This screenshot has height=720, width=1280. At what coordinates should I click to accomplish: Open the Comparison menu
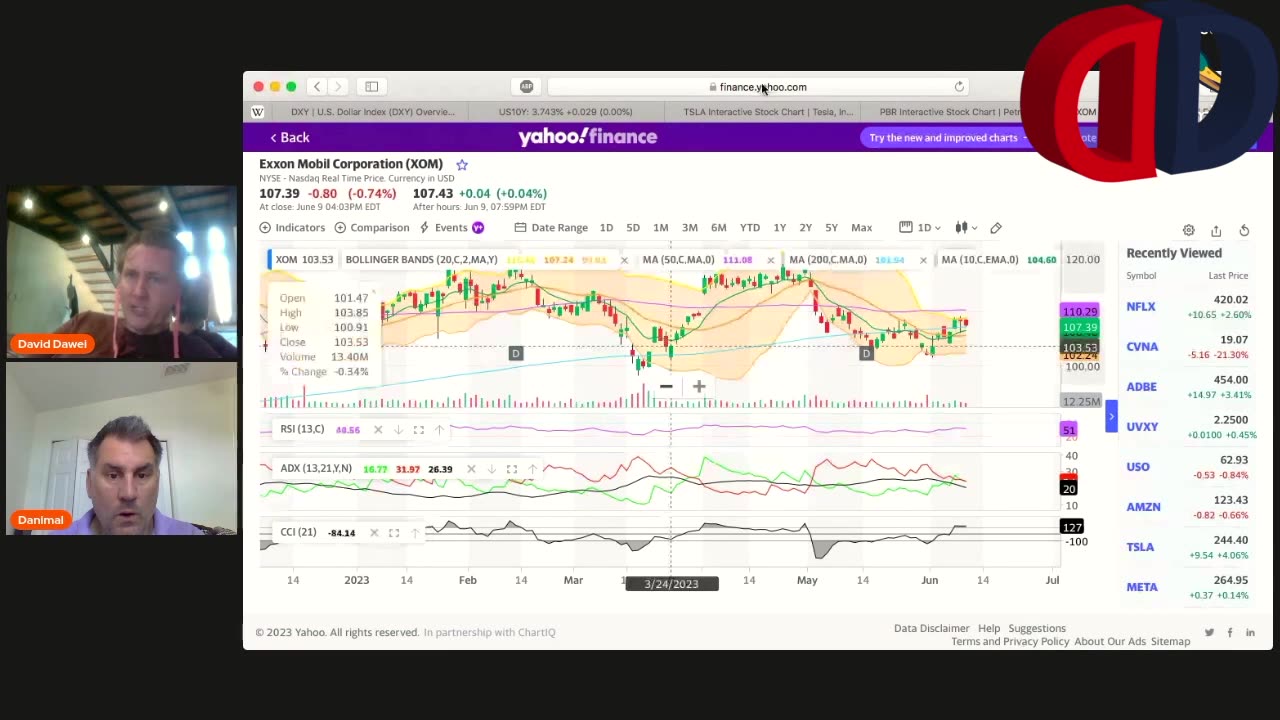[x=372, y=228]
